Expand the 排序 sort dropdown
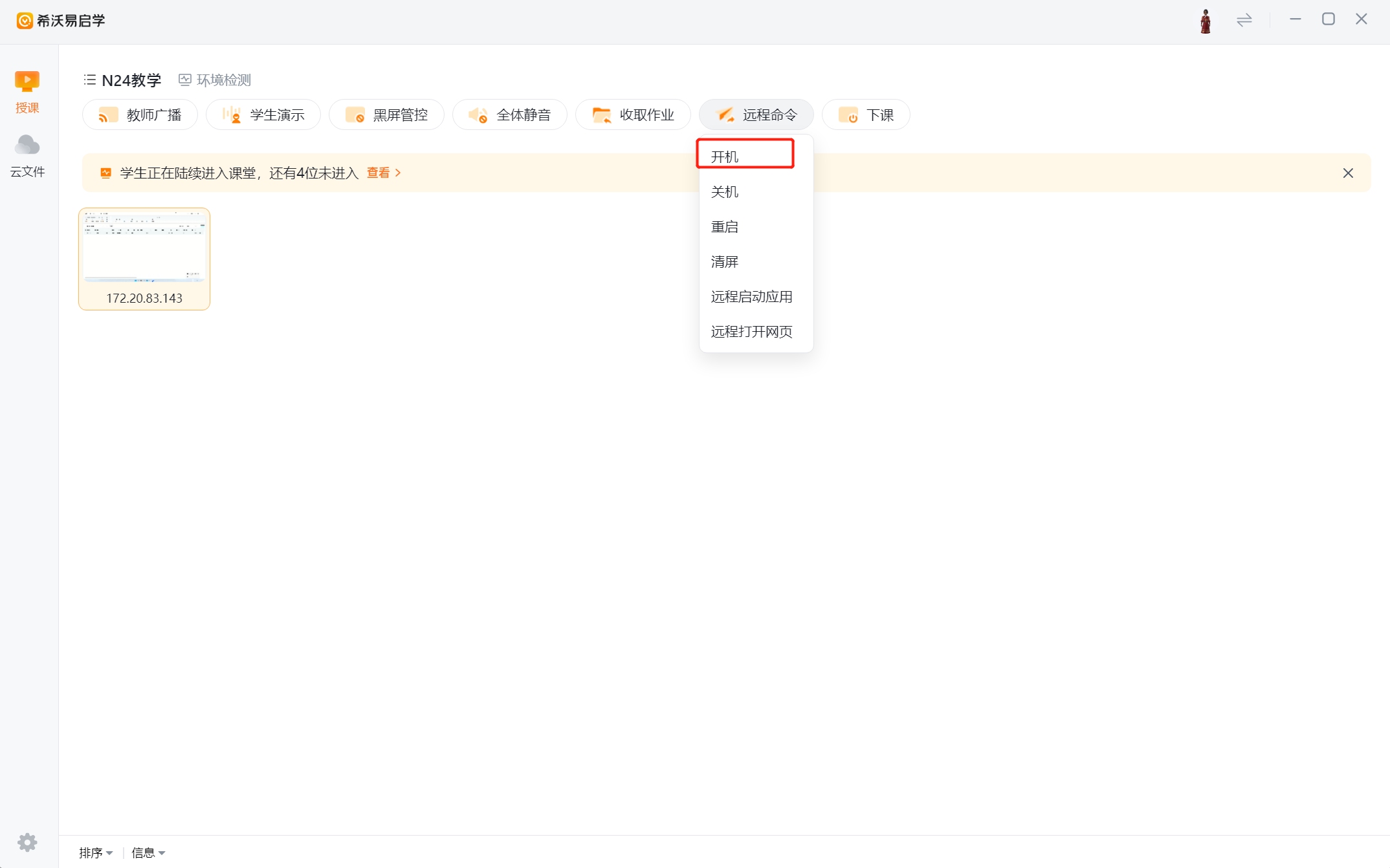Screen dimensions: 1390x868 point(96,852)
